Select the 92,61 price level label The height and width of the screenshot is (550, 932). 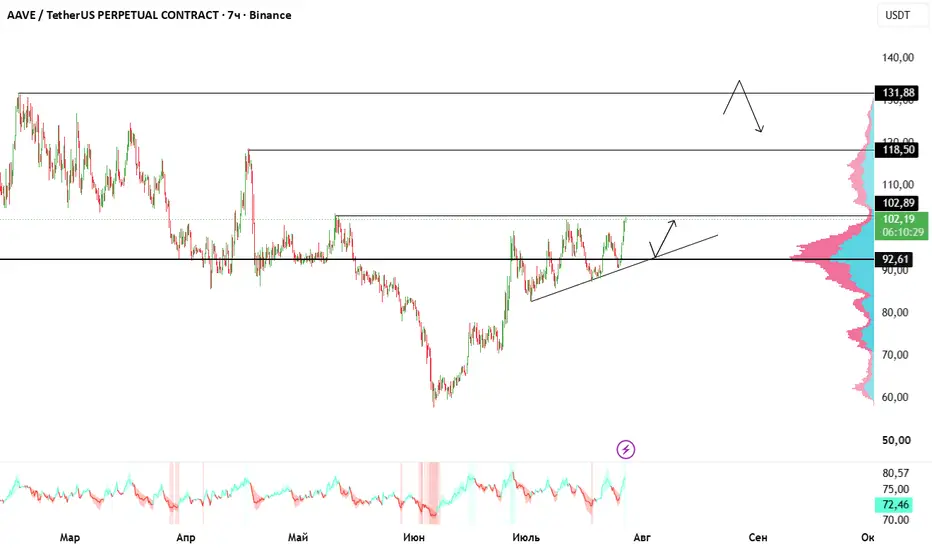pyautogui.click(x=895, y=259)
